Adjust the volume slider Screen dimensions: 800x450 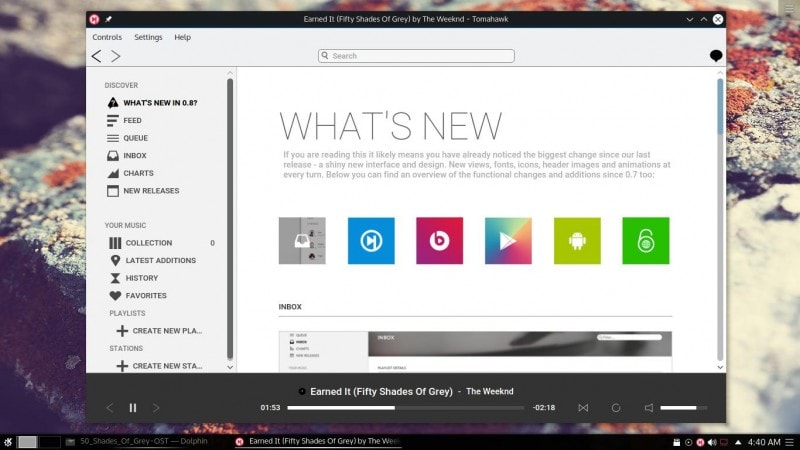683,408
